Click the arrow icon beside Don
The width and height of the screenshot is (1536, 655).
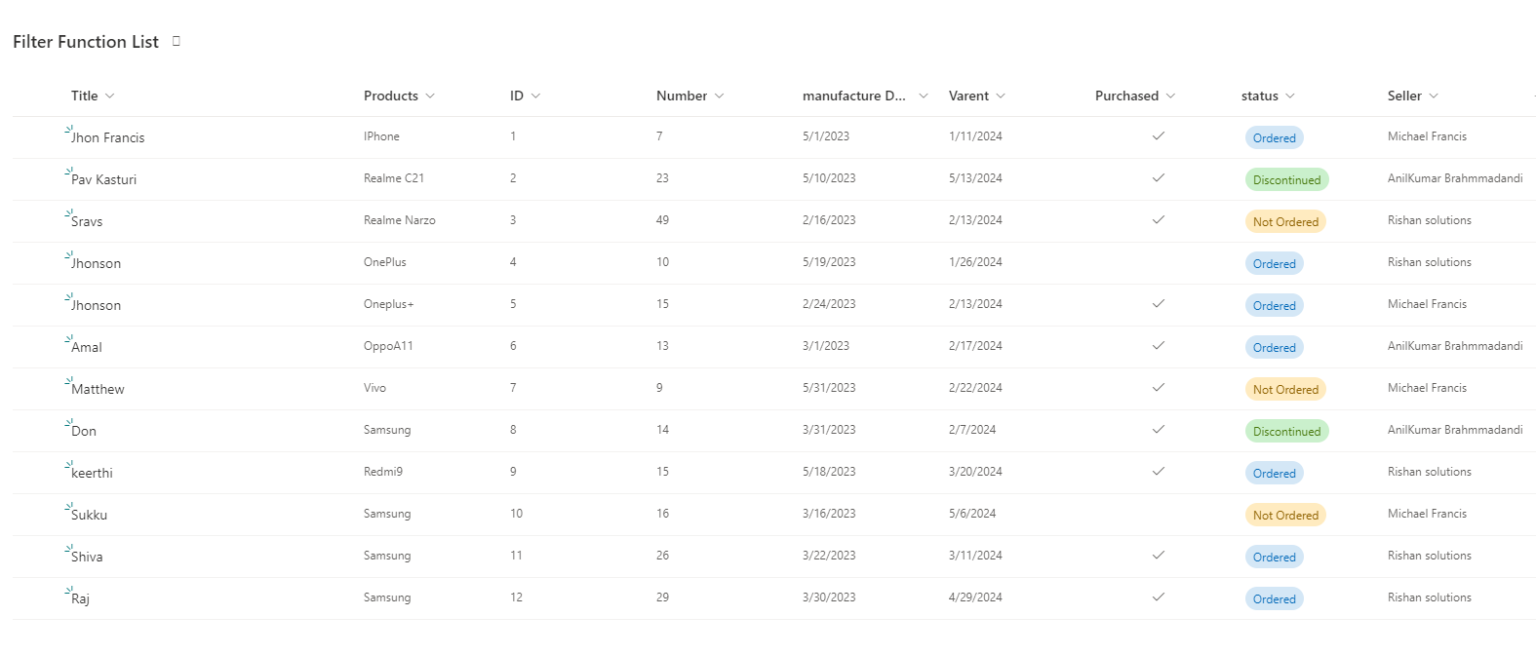coord(69,424)
